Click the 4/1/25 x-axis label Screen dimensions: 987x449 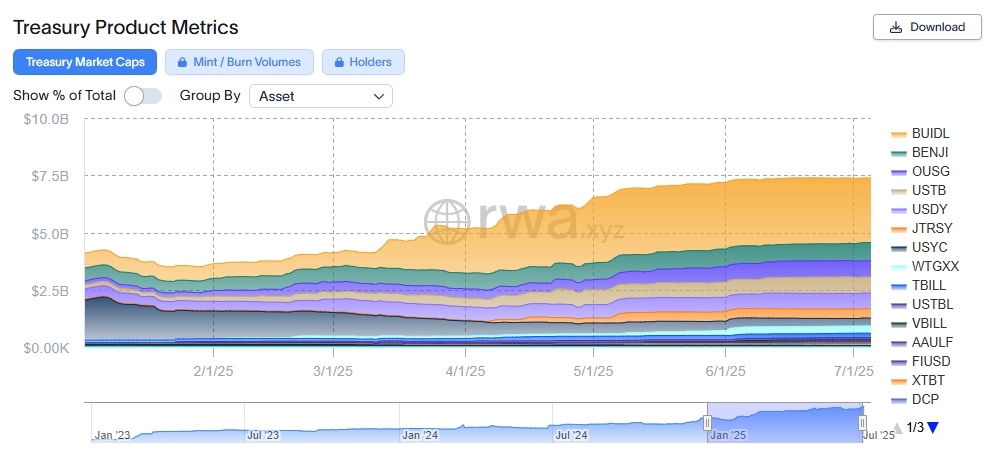point(465,372)
